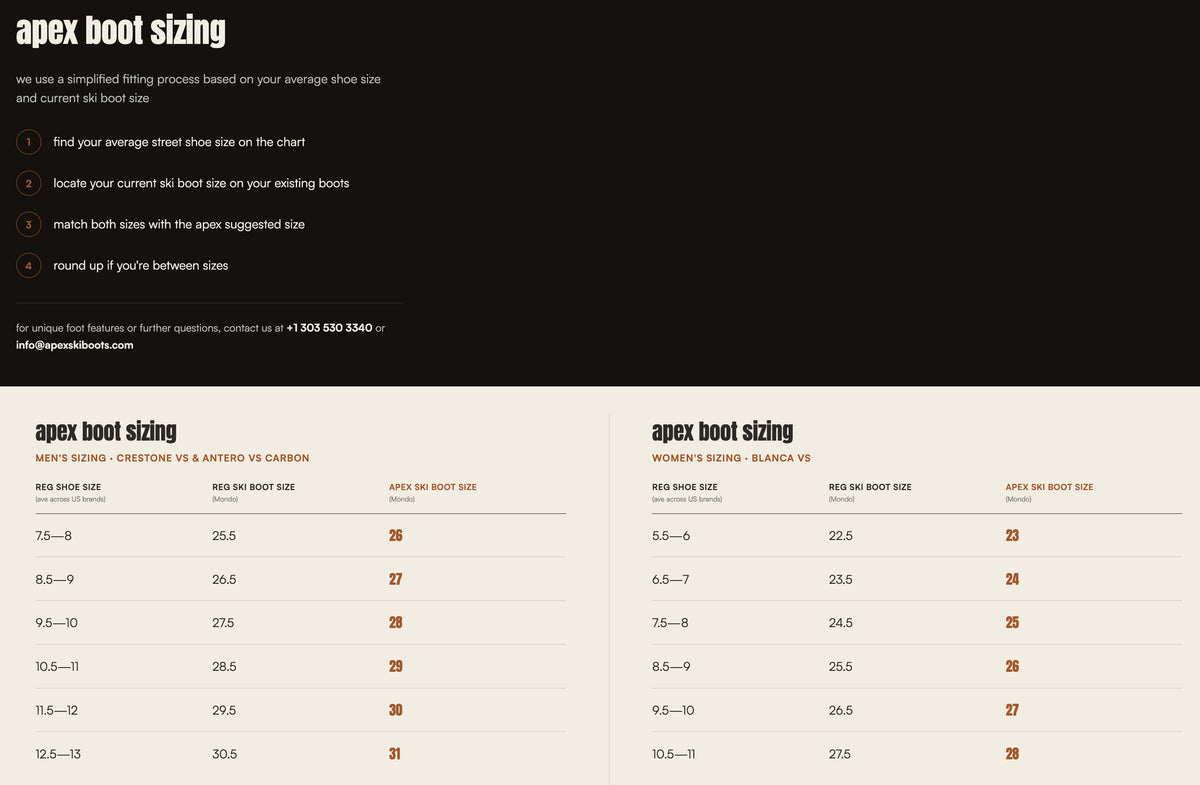The height and width of the screenshot is (785, 1200).
Task: Click the step 2 circle icon
Action: pyautogui.click(x=29, y=183)
